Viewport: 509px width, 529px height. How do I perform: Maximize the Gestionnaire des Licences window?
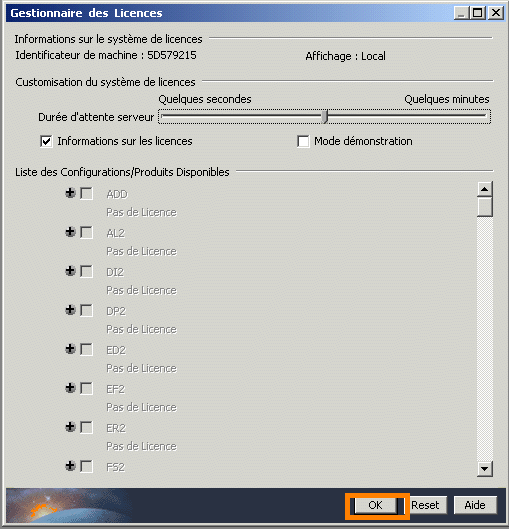click(478, 13)
